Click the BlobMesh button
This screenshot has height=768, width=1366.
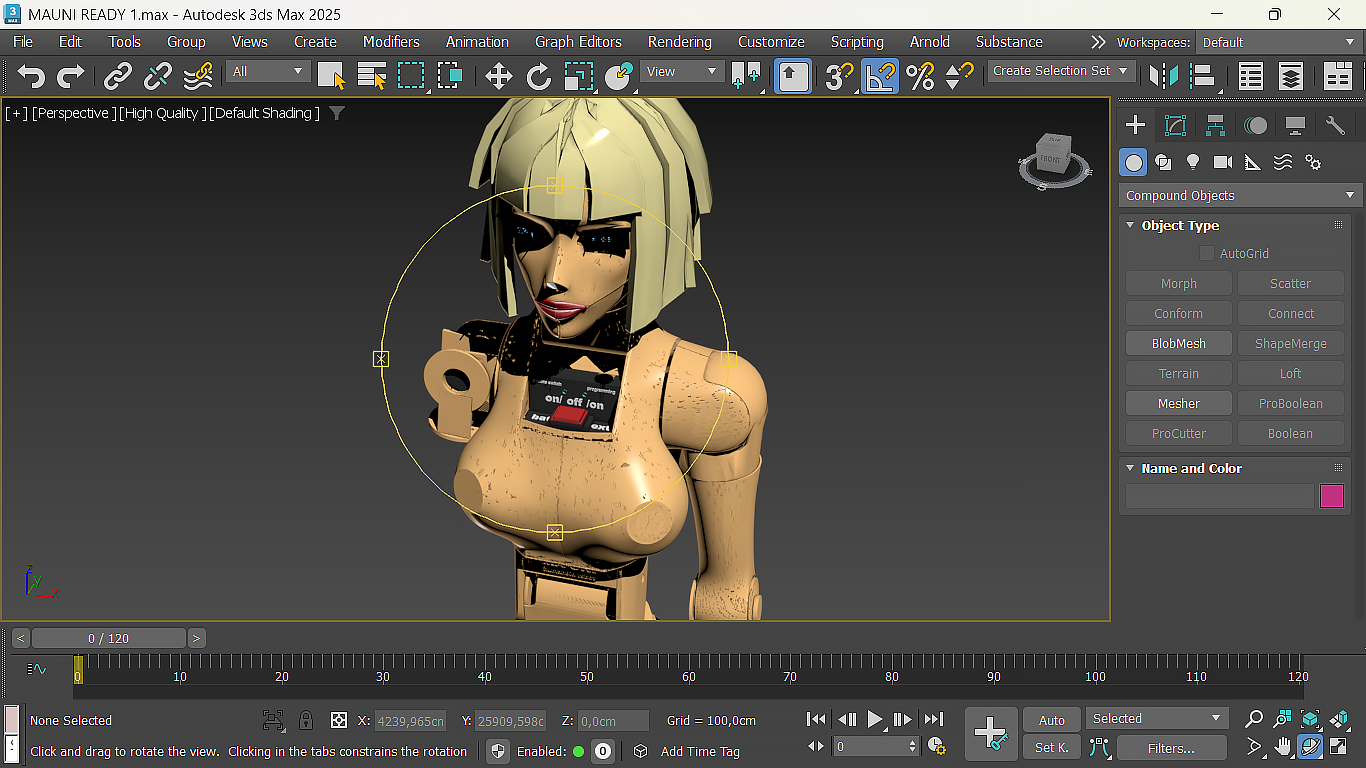(x=1179, y=343)
